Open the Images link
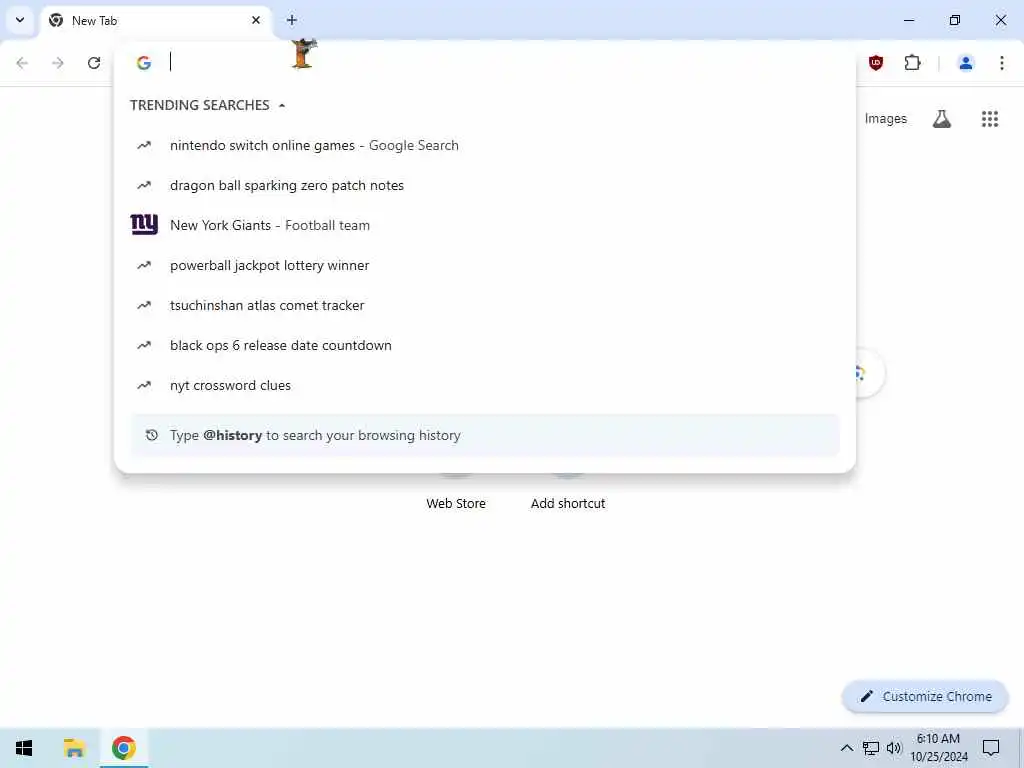 885,119
